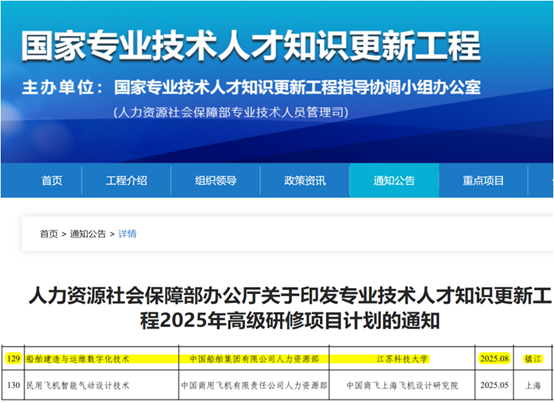Viewport: 554px width, 403px height.
Task: Open the 工程介绍 navigation tab
Action: [126, 181]
